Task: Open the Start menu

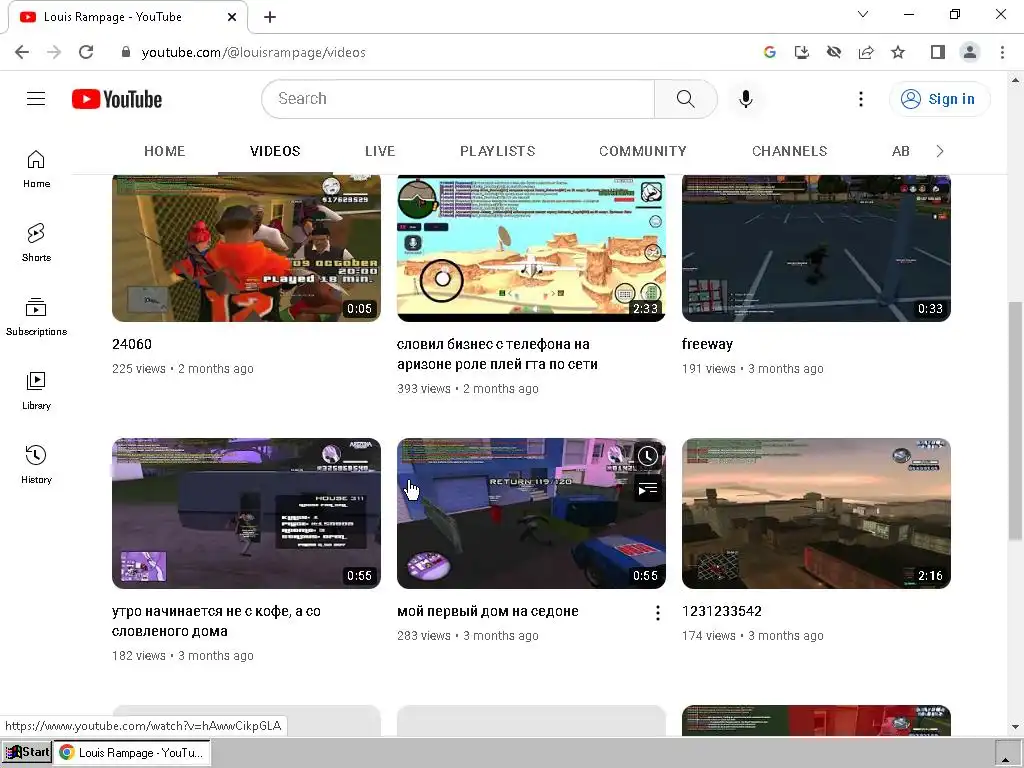Action: [x=26, y=752]
